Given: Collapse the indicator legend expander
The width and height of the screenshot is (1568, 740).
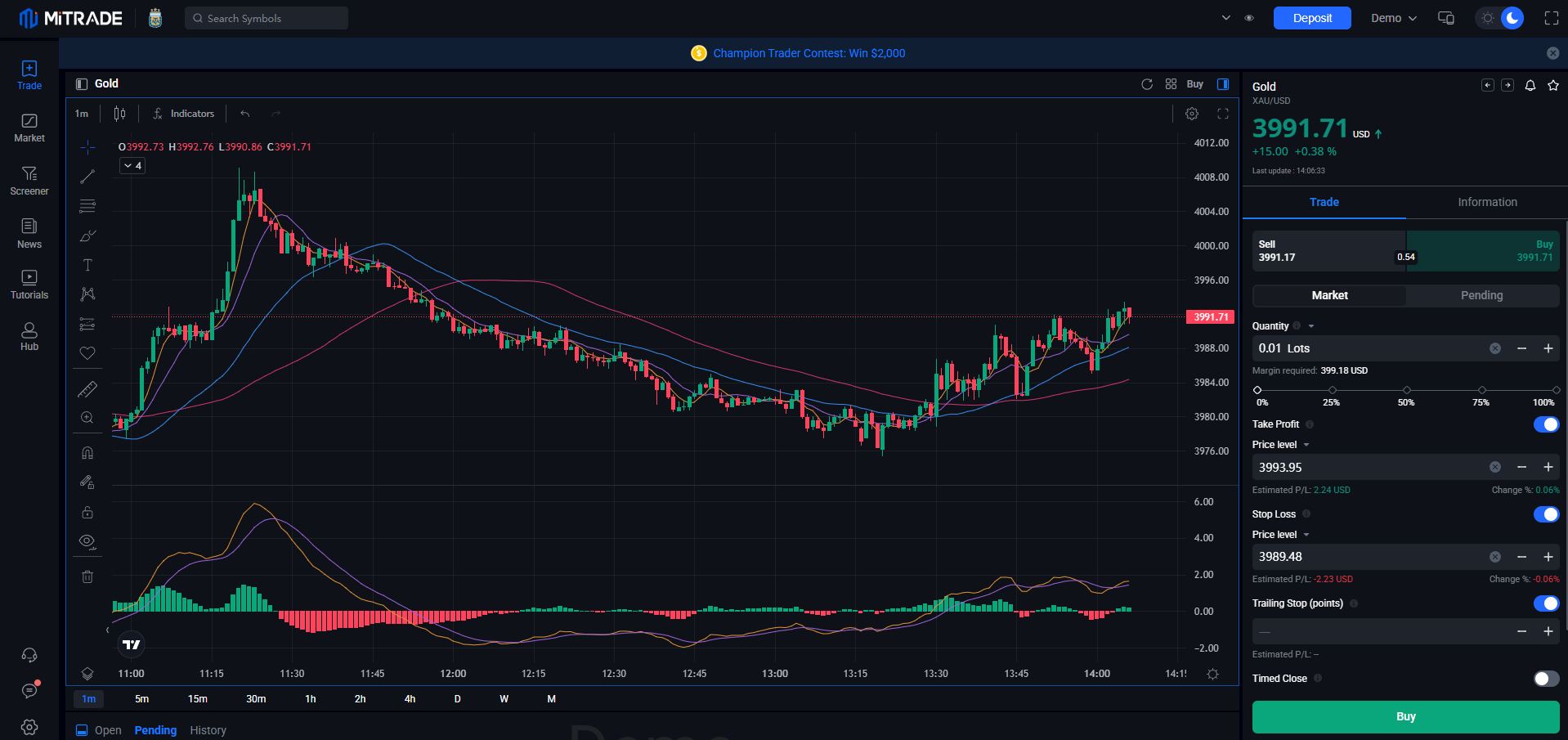Looking at the screenshot, I should tap(132, 166).
